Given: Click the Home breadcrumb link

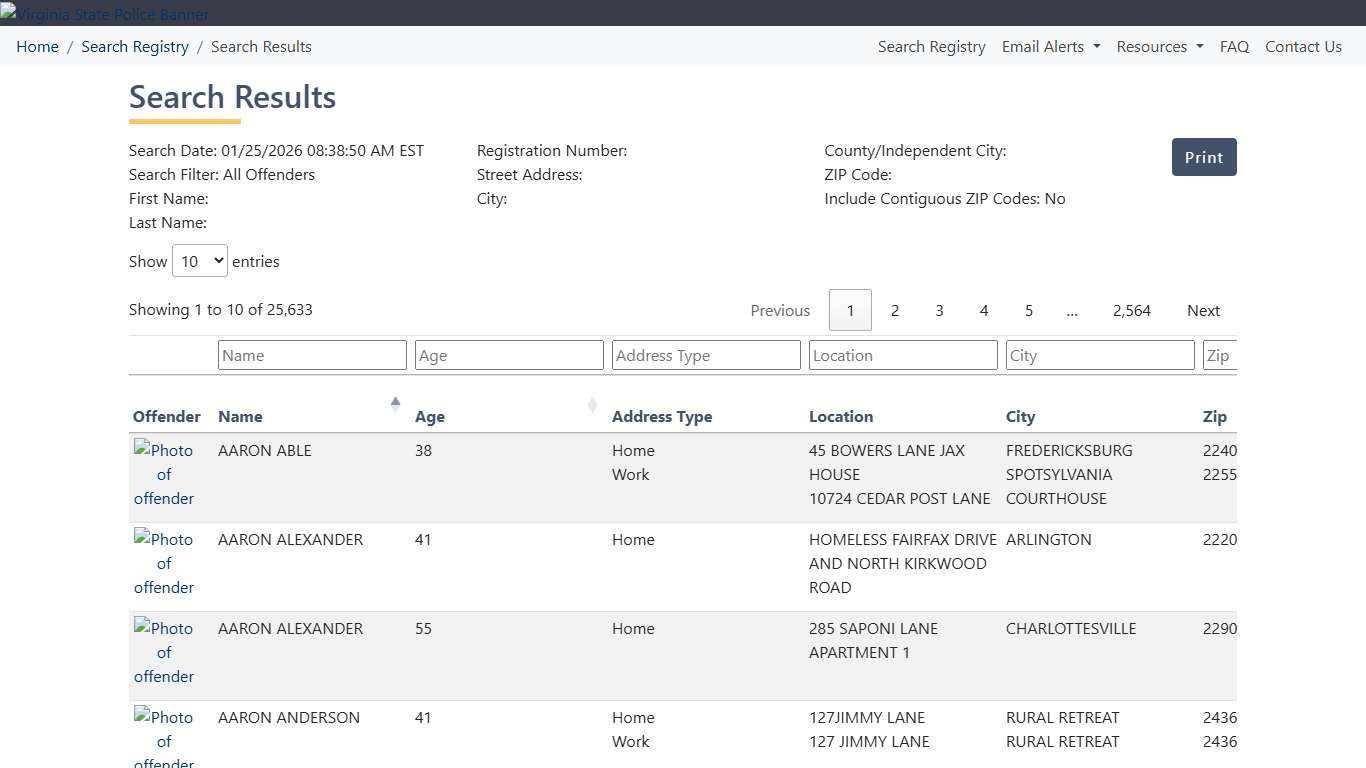Looking at the screenshot, I should tap(37, 46).
